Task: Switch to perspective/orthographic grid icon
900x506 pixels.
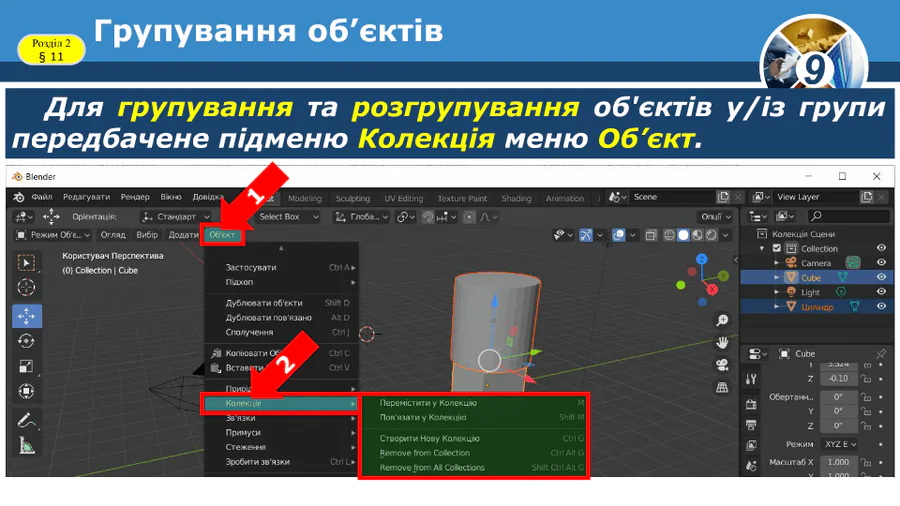Action: [722, 388]
